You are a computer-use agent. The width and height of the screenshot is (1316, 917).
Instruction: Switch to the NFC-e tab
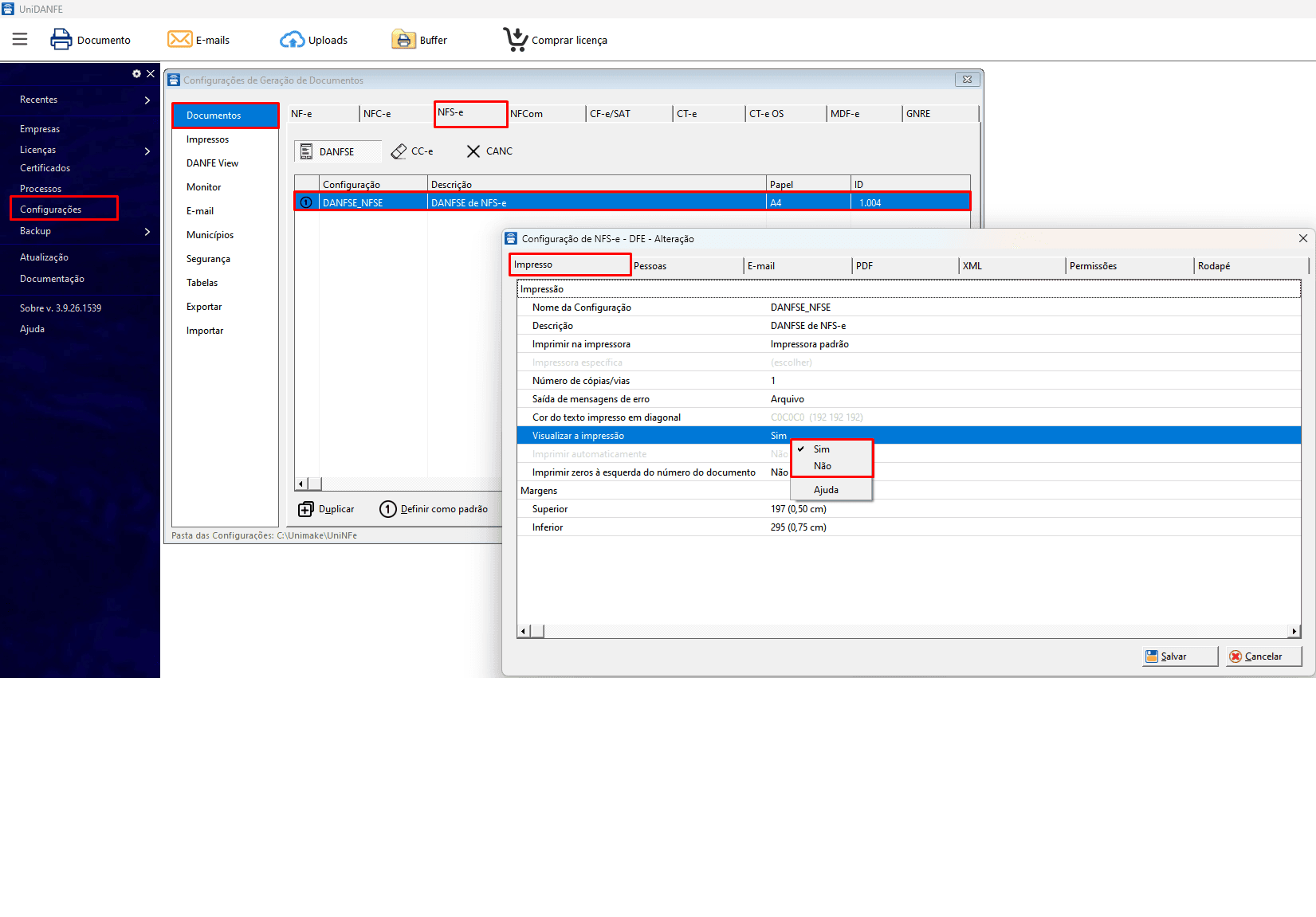click(396, 114)
